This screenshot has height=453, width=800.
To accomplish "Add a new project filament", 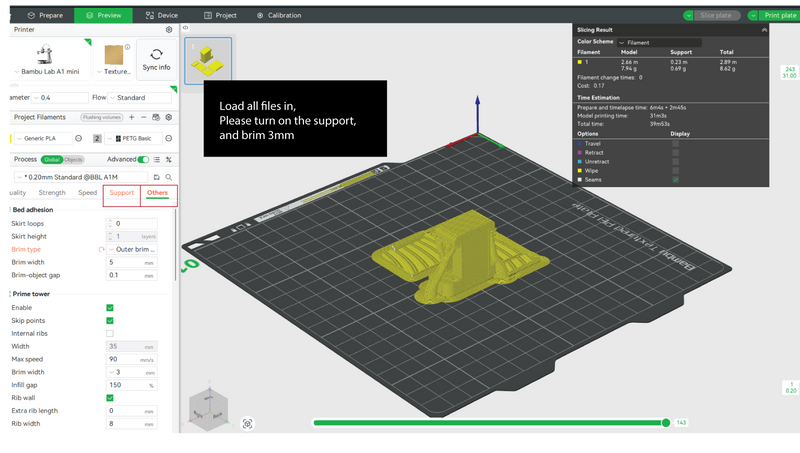I will 132,117.
